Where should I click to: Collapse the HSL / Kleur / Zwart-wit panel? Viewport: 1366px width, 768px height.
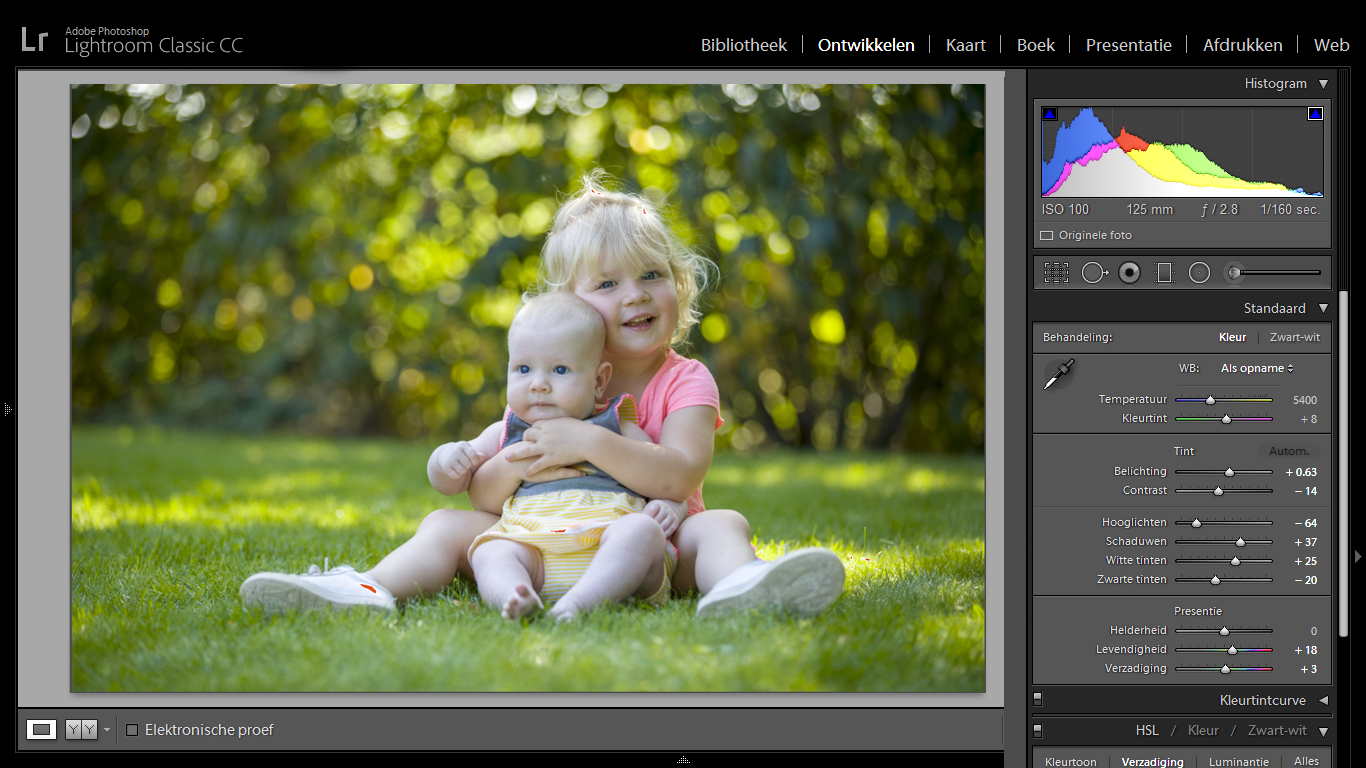point(1324,731)
